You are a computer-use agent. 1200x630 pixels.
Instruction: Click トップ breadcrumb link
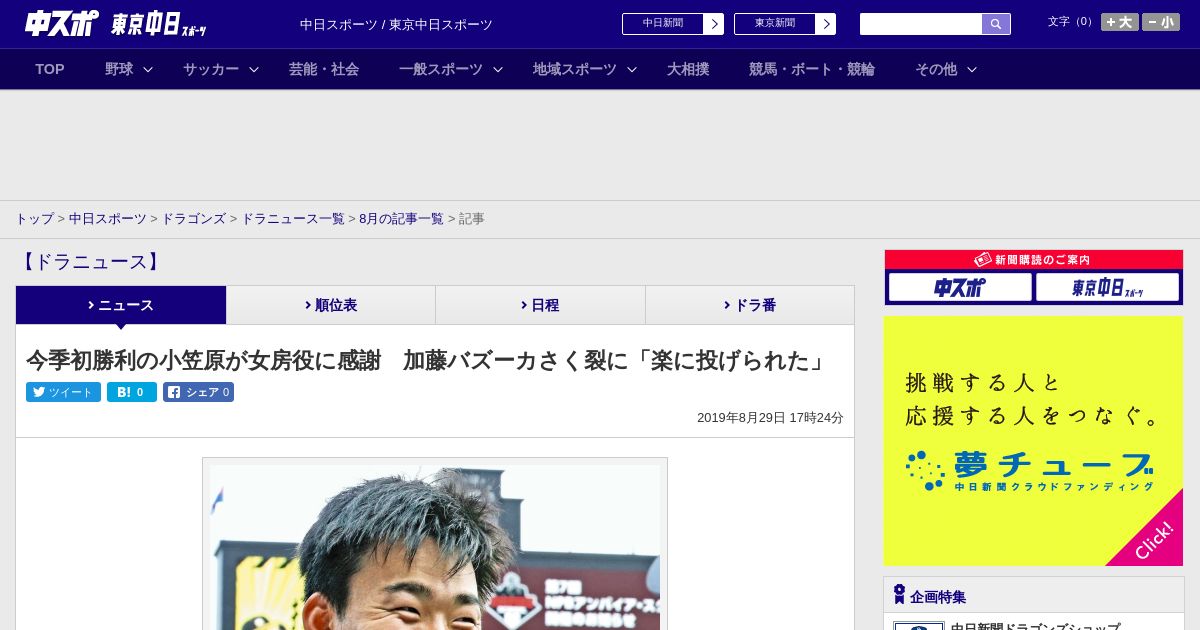[x=34, y=219]
